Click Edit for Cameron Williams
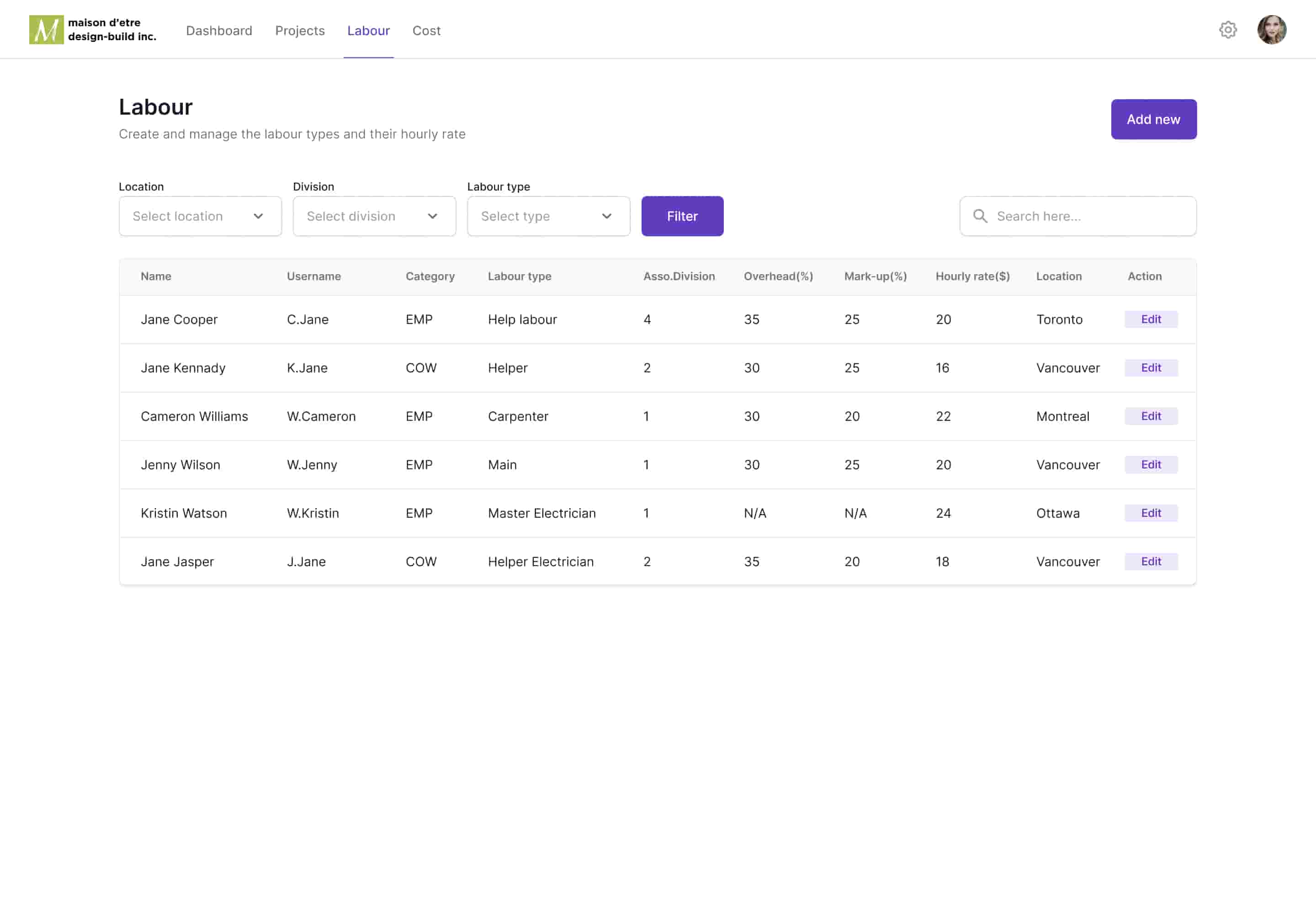 (x=1151, y=416)
